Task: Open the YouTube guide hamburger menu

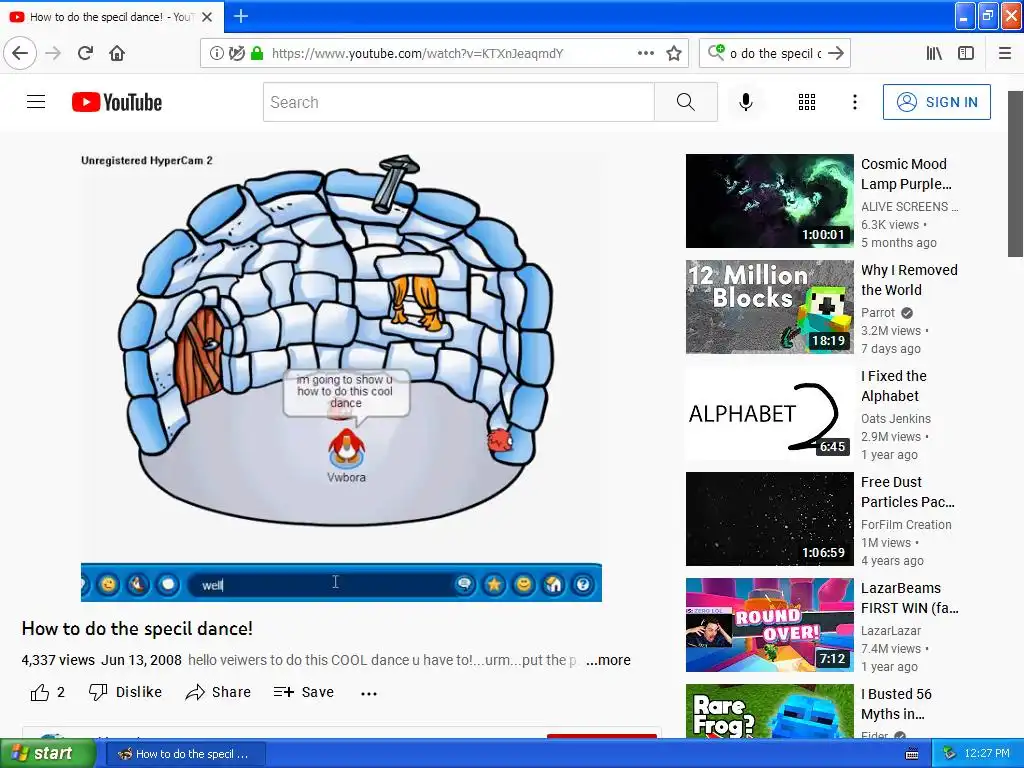Action: [x=36, y=102]
